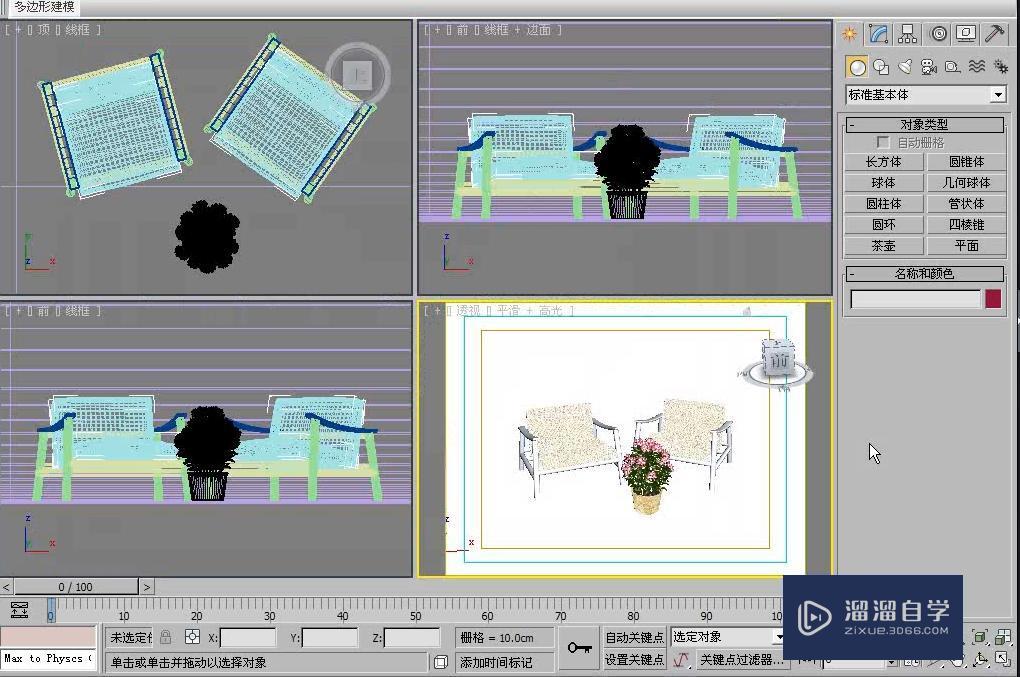Open the 平滑 + 高光 shading menu
1020x677 pixels.
click(x=530, y=311)
